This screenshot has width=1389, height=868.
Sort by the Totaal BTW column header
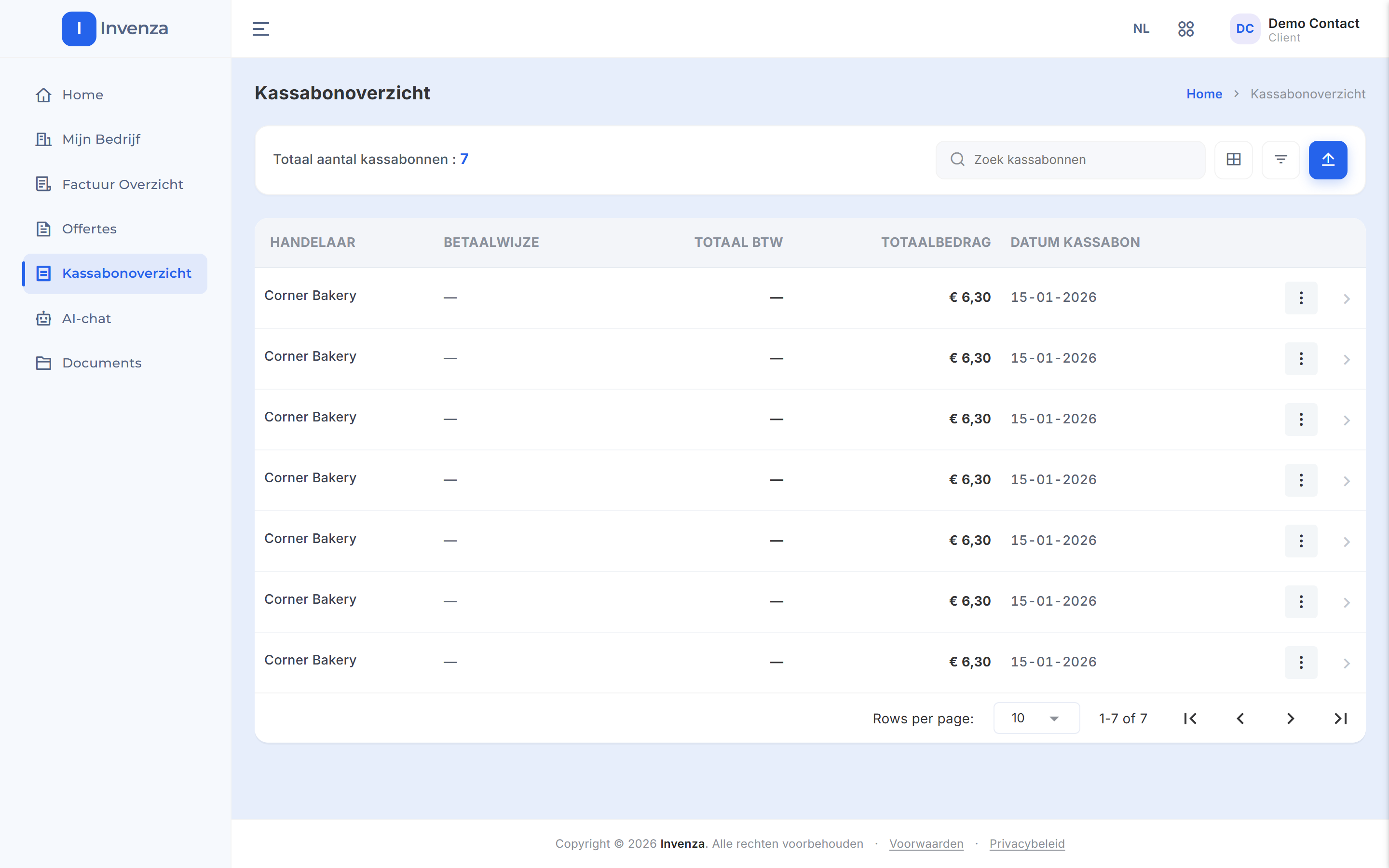coord(738,242)
